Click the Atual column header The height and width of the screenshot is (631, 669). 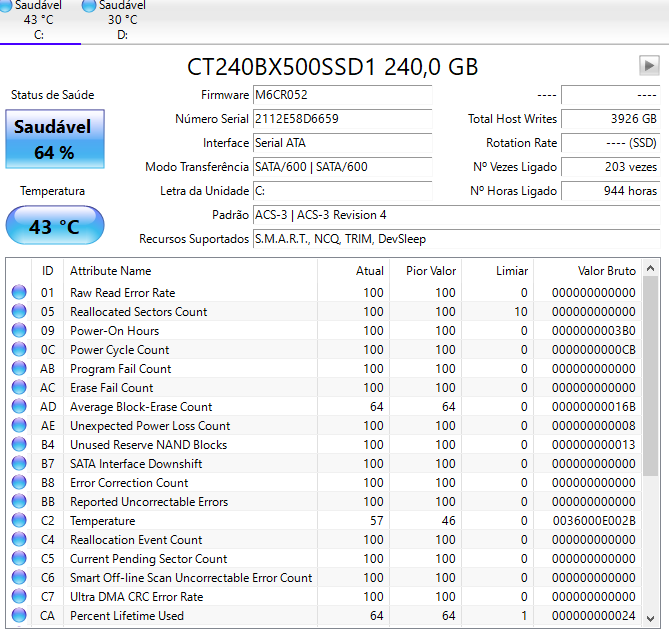click(x=353, y=271)
